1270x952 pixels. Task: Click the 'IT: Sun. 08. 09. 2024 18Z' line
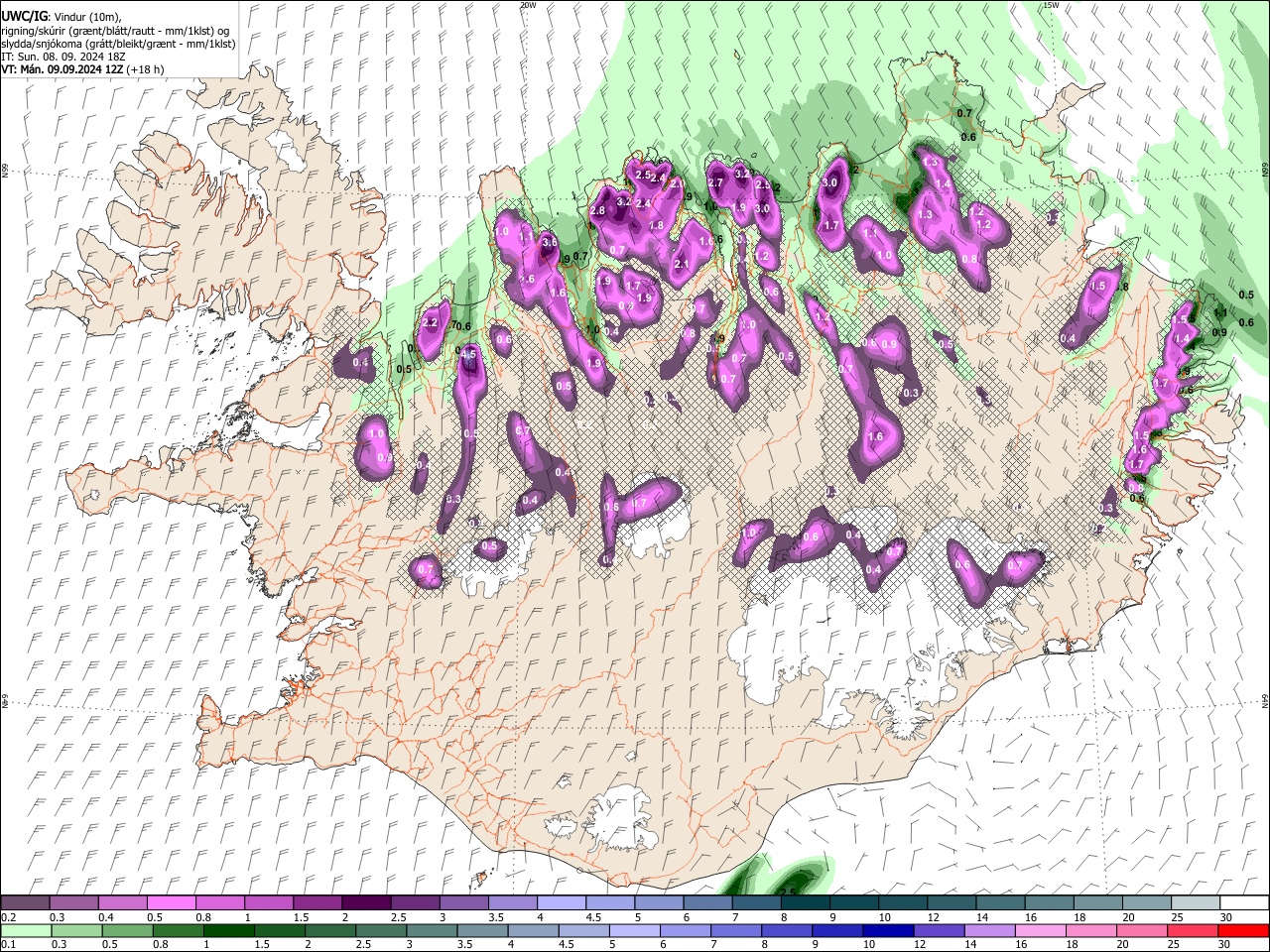coord(63,57)
